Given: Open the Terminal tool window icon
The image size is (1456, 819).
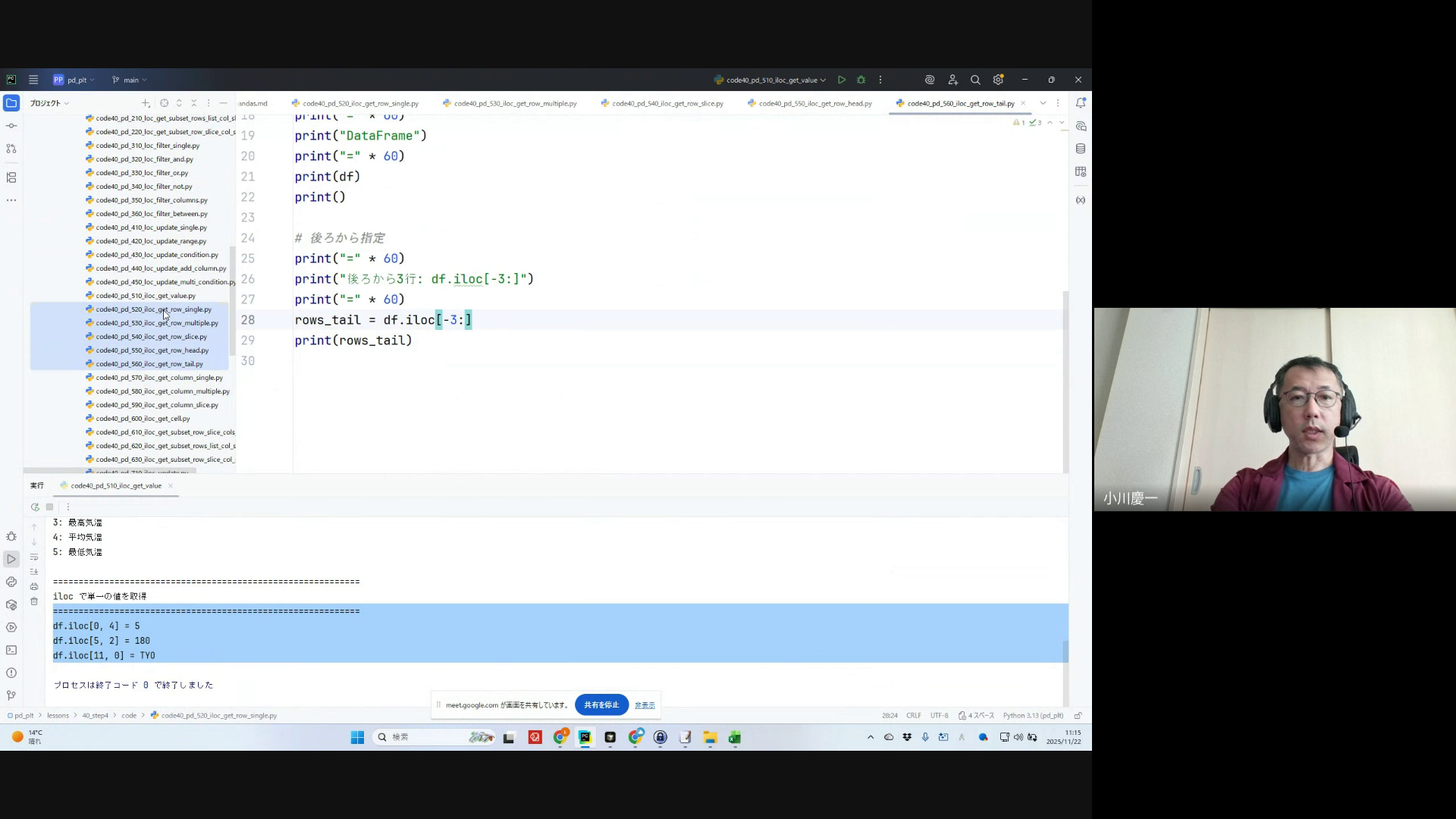Looking at the screenshot, I should tap(11, 650).
